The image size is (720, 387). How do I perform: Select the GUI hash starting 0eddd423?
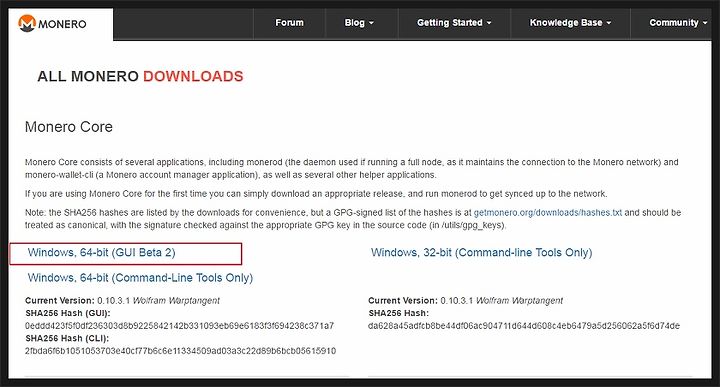pos(179,326)
